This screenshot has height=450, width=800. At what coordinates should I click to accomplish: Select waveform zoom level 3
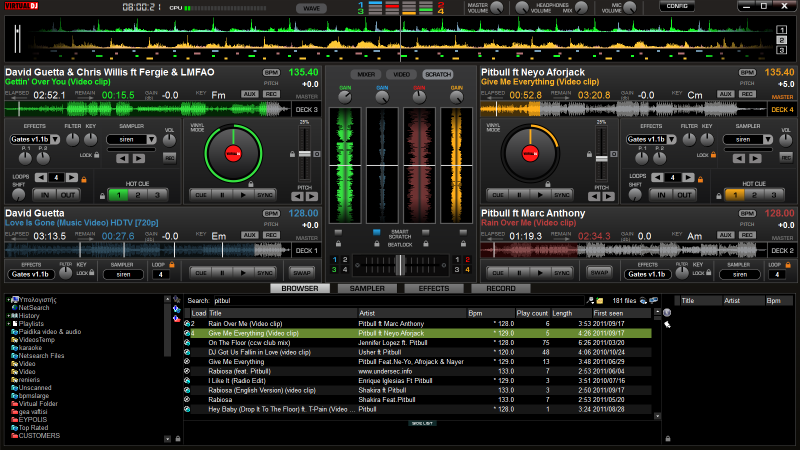pyautogui.click(x=781, y=50)
